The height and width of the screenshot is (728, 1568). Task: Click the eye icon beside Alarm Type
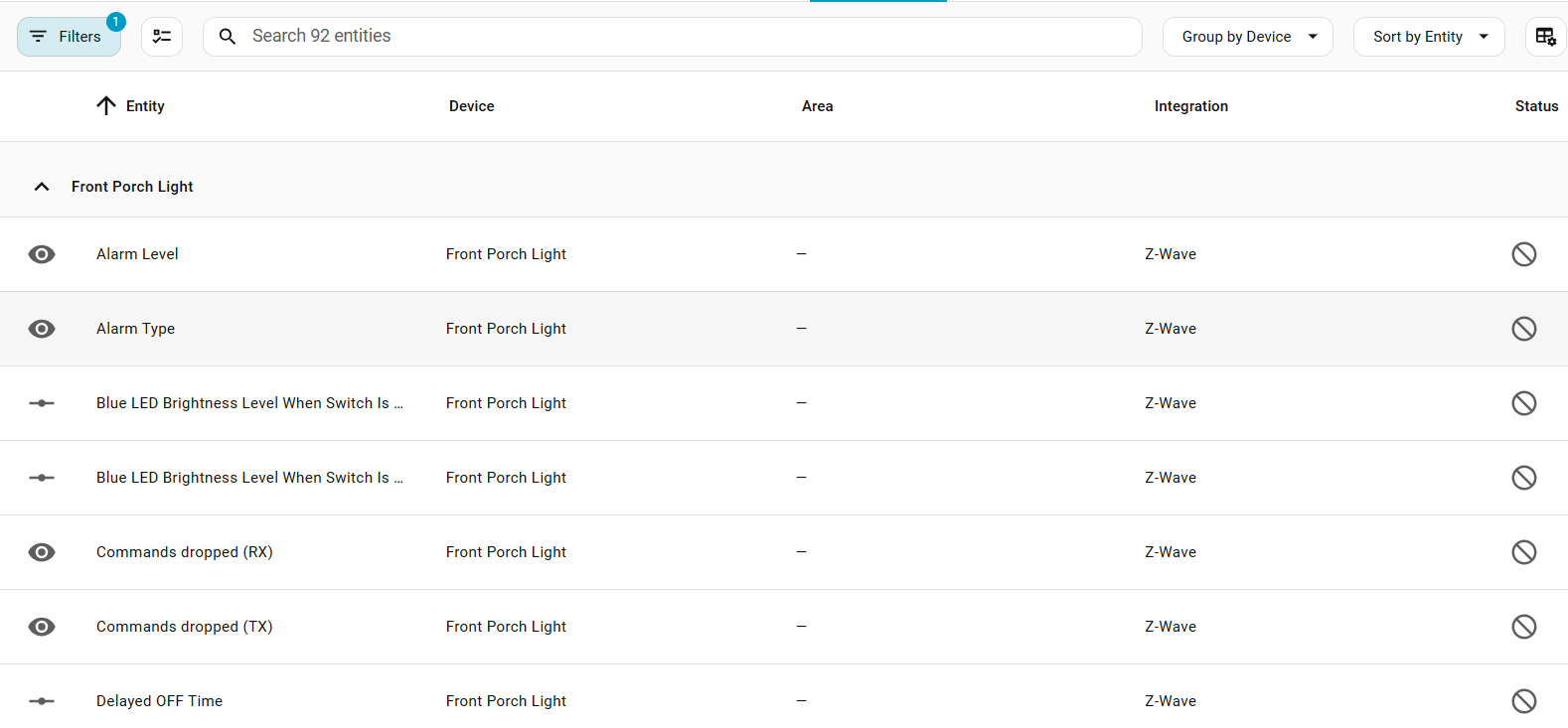click(x=42, y=329)
